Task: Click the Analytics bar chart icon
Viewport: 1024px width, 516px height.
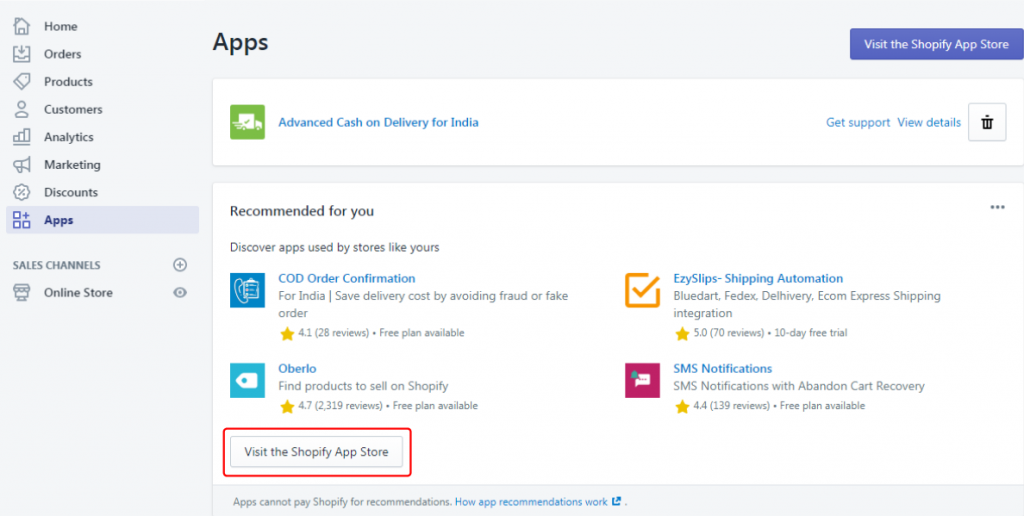Action: click(x=22, y=137)
